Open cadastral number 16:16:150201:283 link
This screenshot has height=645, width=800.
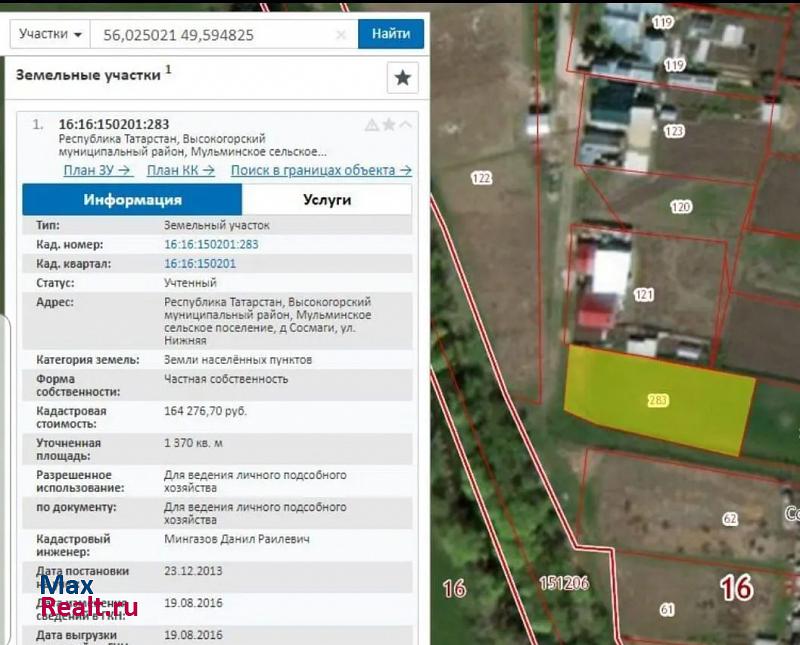click(211, 244)
